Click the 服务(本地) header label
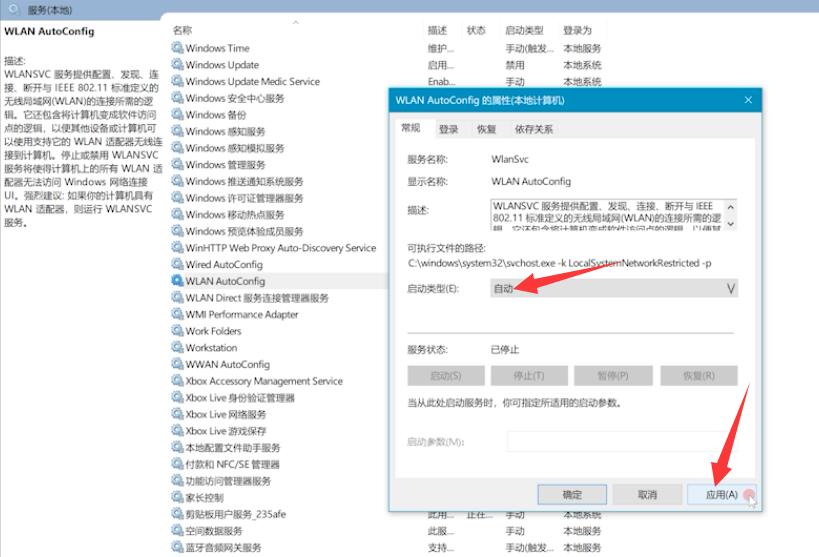 (x=50, y=9)
